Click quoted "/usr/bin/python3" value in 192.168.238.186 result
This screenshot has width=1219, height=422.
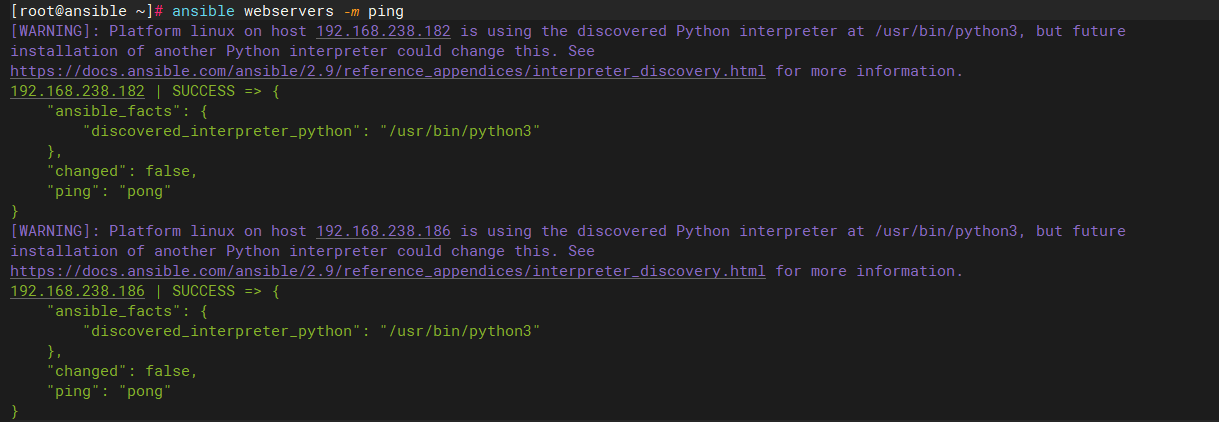(x=460, y=331)
